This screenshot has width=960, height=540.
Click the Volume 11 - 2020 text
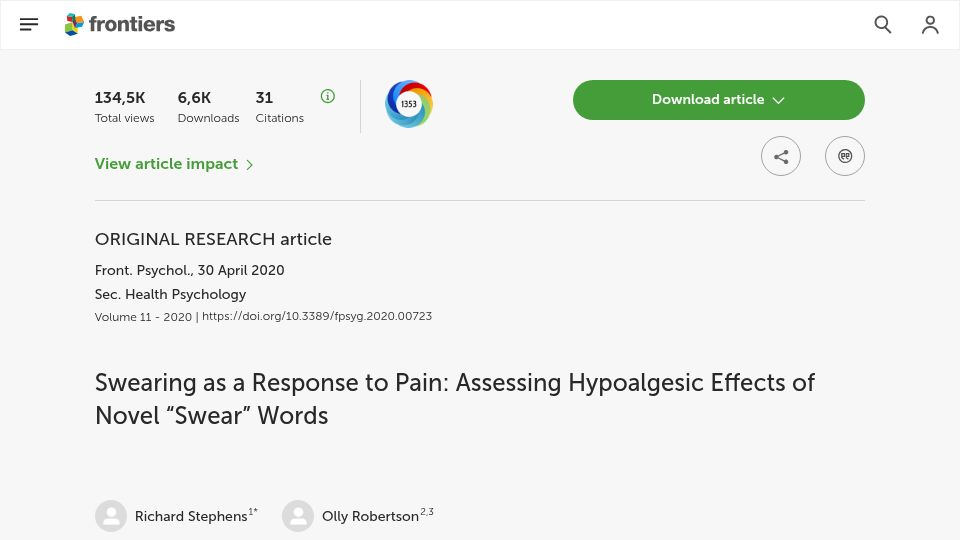point(143,317)
